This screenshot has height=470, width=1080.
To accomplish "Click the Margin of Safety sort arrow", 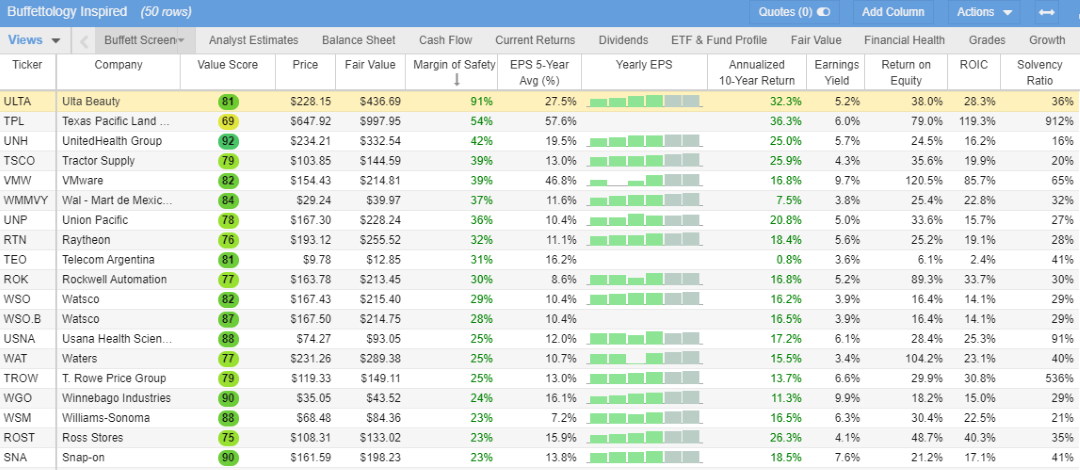I will click(x=456, y=81).
